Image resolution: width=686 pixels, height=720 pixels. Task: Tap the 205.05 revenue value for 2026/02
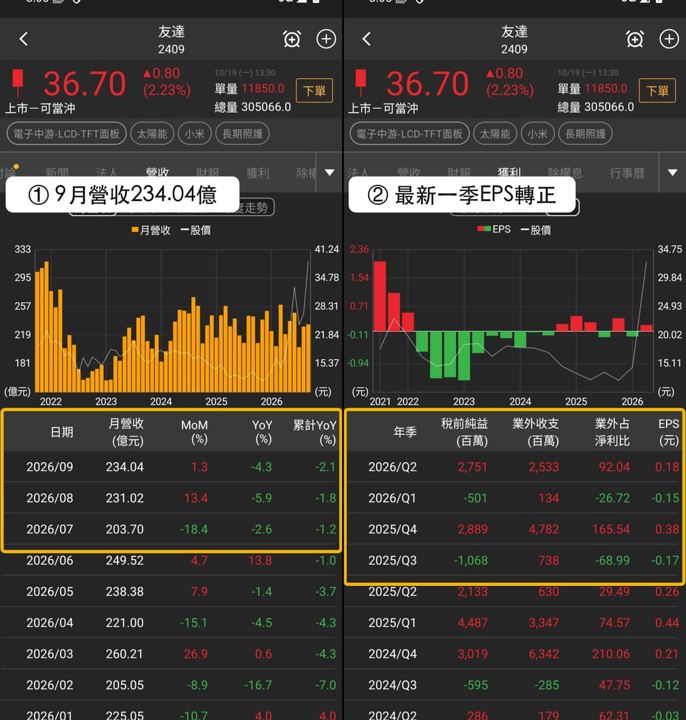[124, 685]
